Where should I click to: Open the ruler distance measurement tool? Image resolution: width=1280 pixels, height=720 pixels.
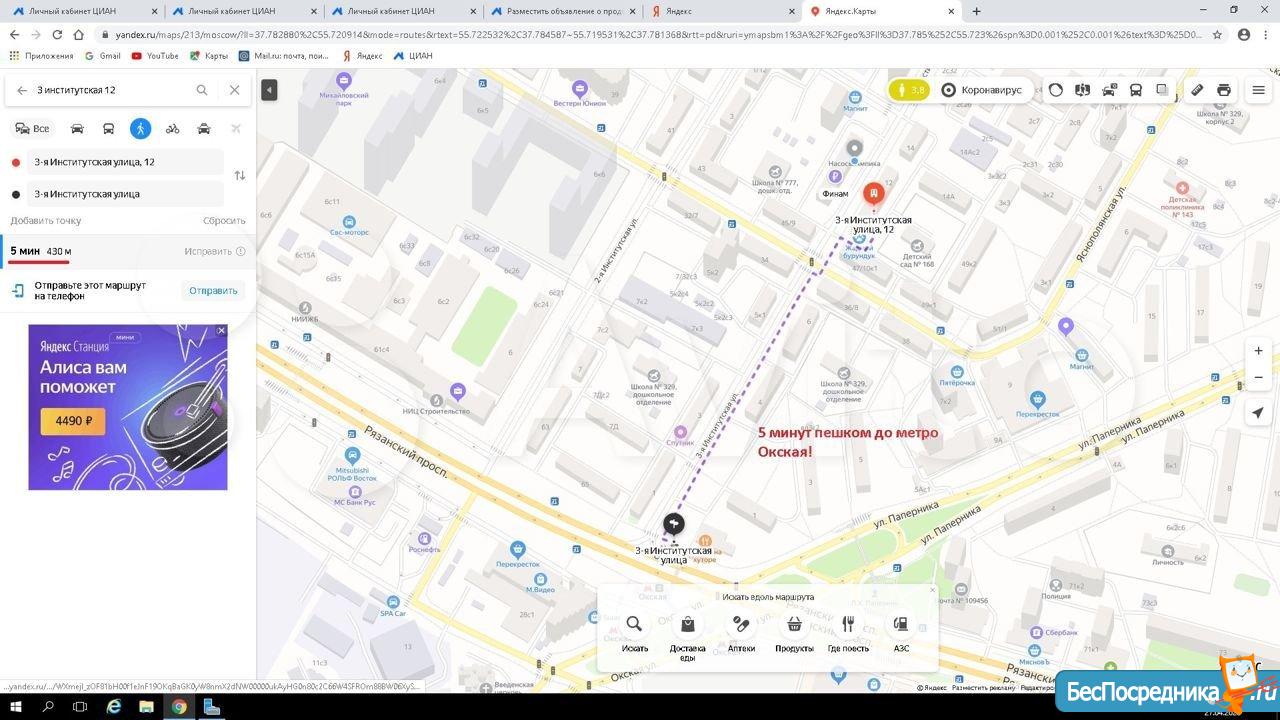tap(1196, 90)
